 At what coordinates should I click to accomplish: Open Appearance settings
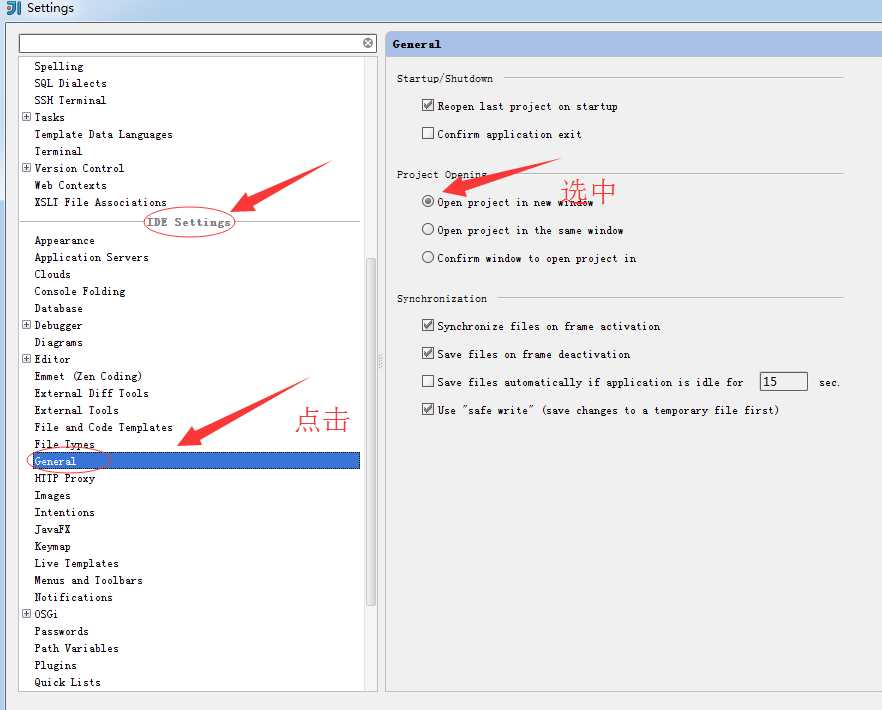pyautogui.click(x=65, y=240)
